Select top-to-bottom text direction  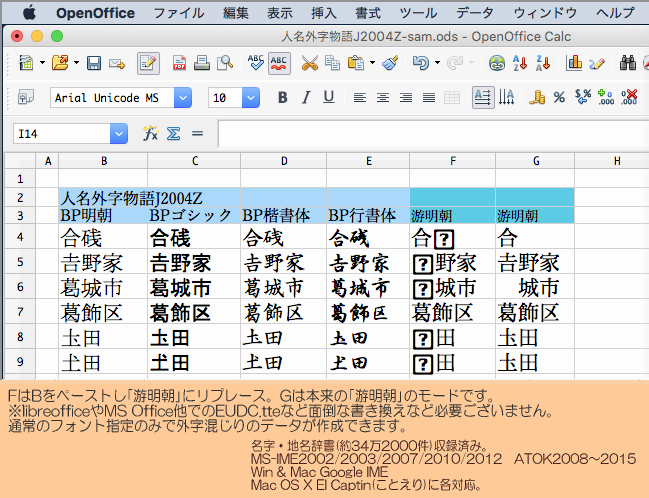coord(506,98)
